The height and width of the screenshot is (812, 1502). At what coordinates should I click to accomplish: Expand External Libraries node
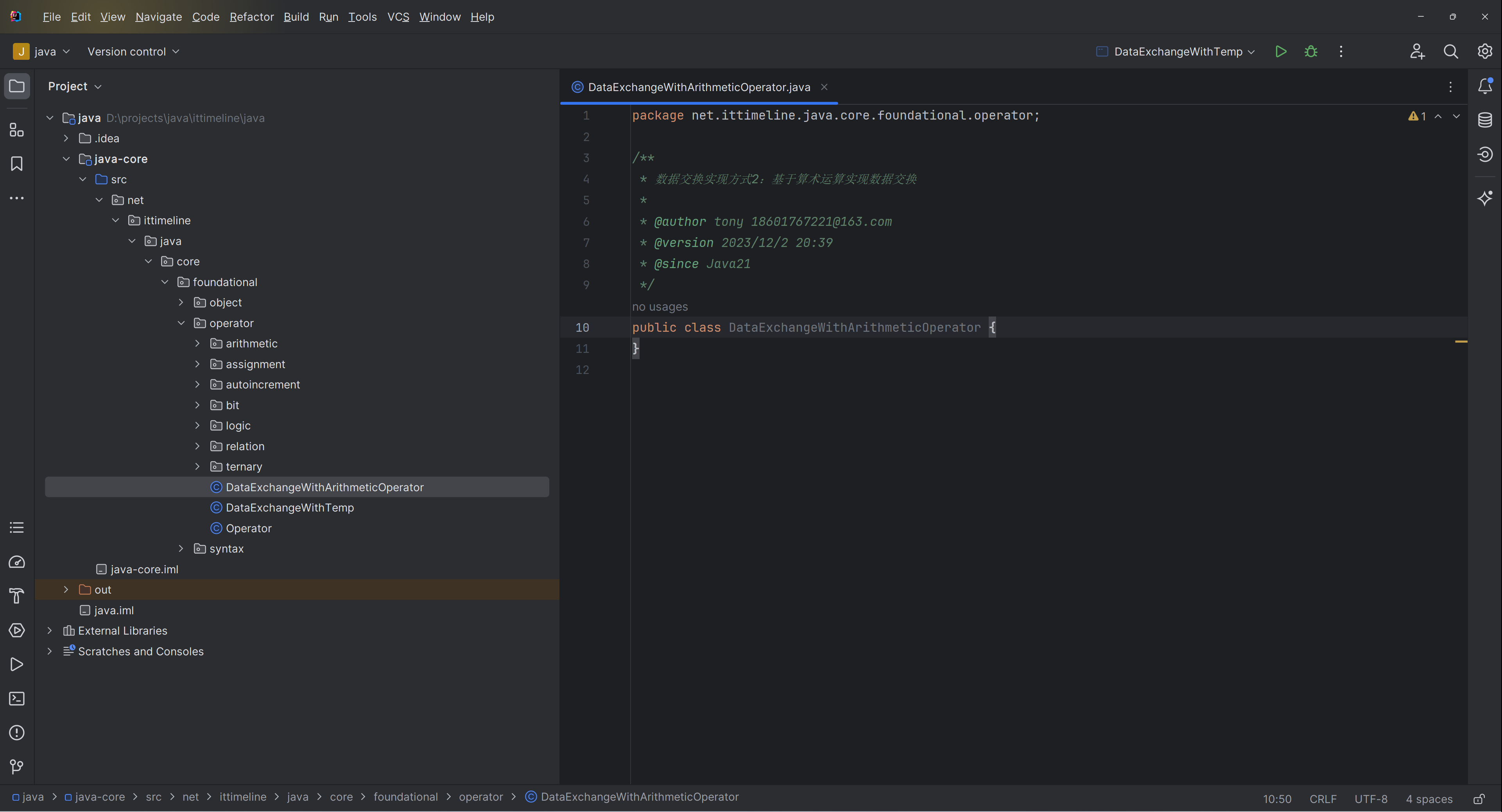coord(50,631)
